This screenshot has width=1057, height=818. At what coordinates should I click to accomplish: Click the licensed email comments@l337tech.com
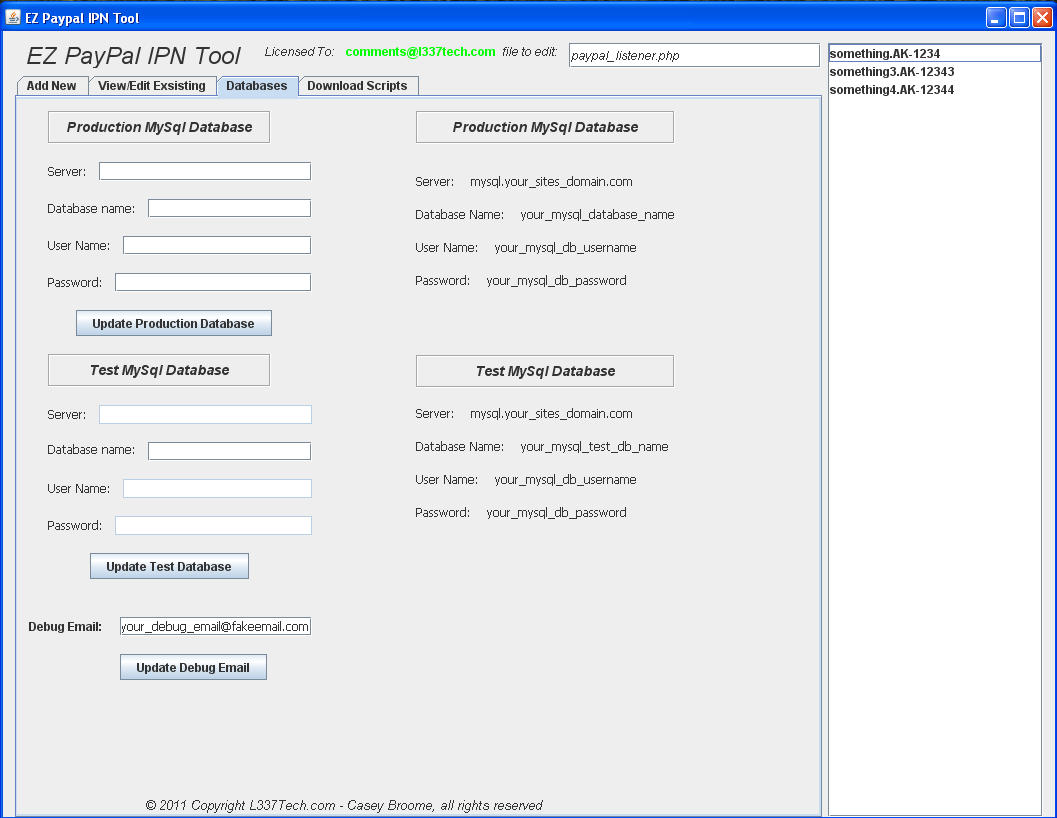click(x=421, y=52)
